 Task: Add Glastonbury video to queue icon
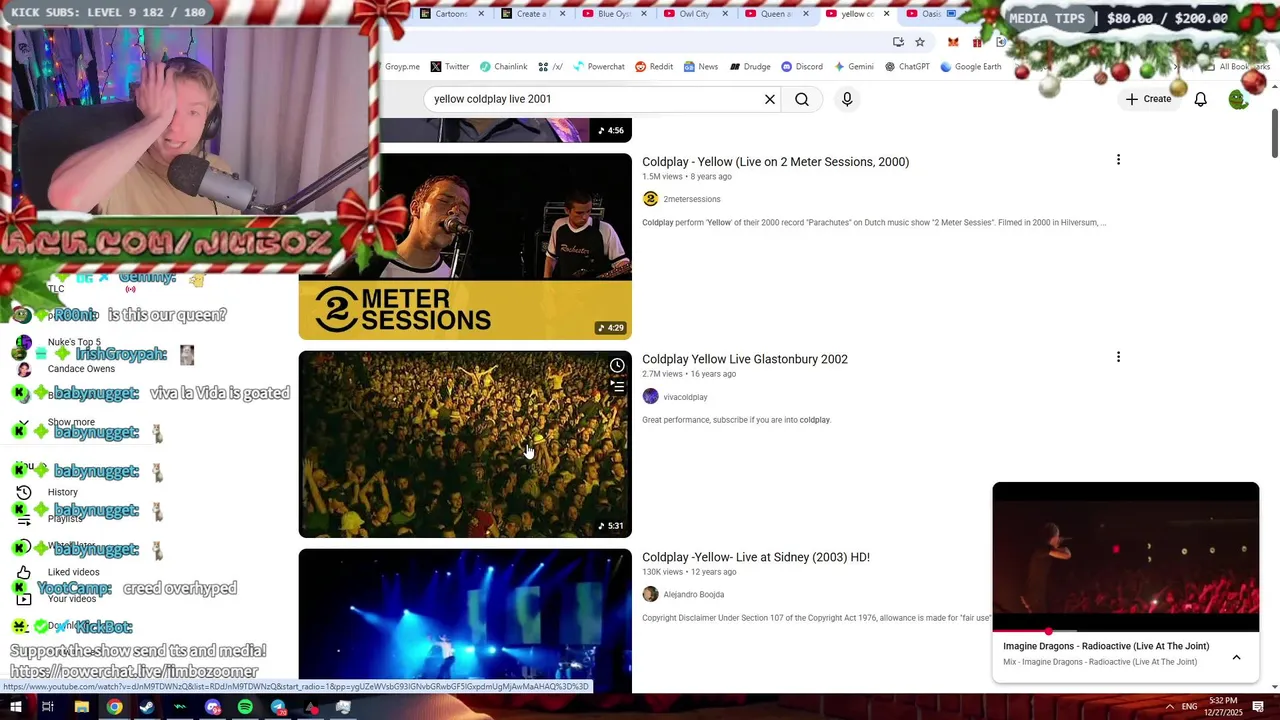(x=617, y=386)
